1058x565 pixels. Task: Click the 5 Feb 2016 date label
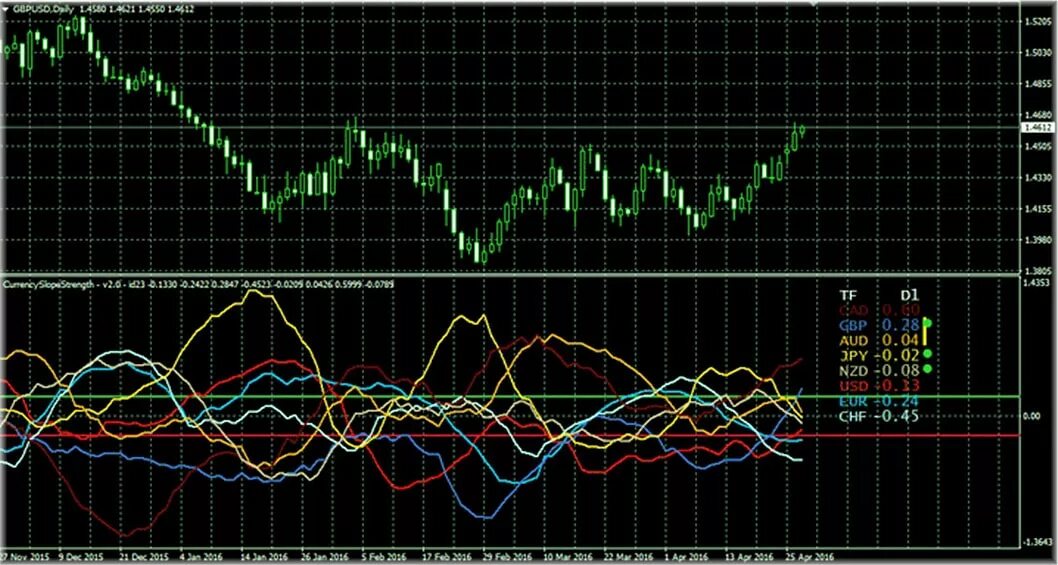[383, 557]
